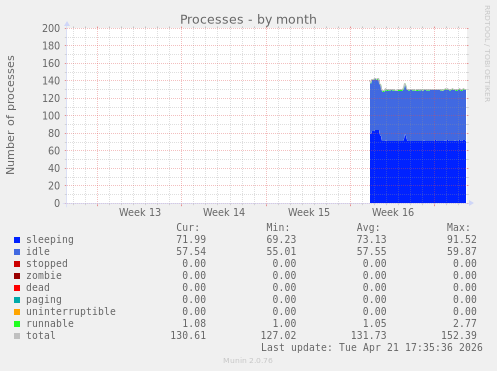Click the runnable legend color swatch
The width and height of the screenshot is (497, 371).
[17, 324]
